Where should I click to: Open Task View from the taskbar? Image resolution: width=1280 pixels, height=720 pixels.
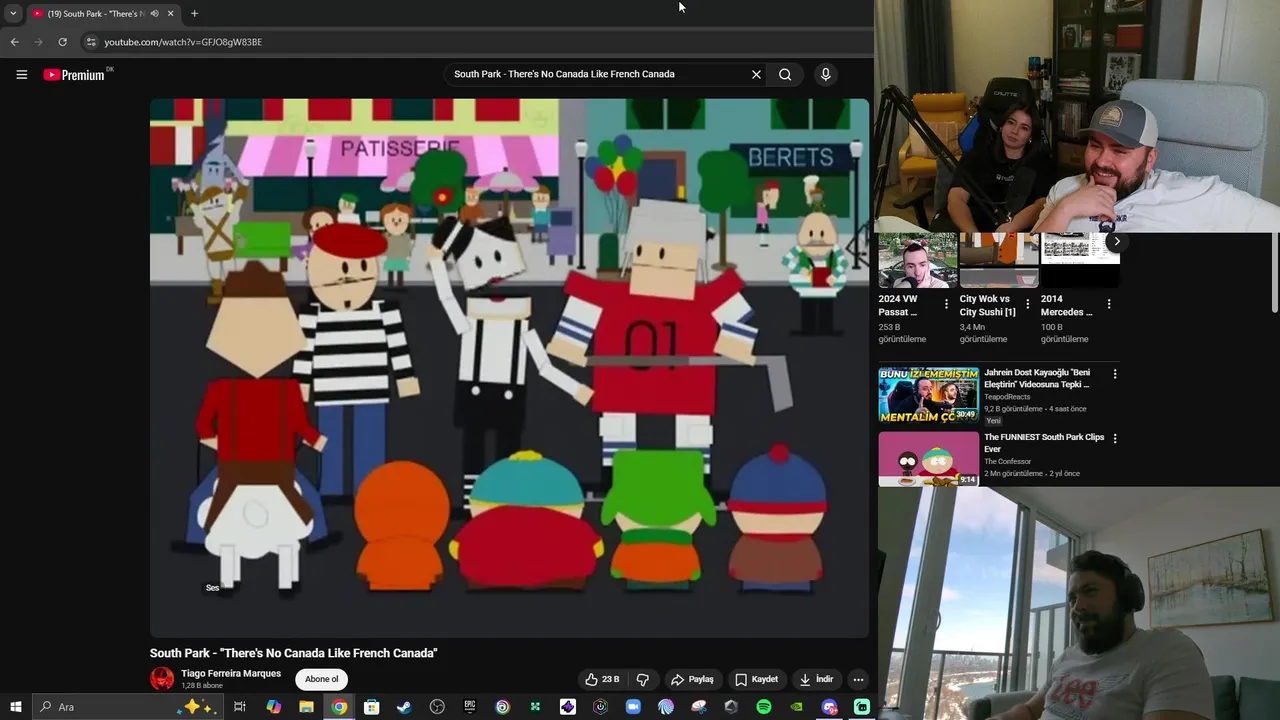coord(240,707)
